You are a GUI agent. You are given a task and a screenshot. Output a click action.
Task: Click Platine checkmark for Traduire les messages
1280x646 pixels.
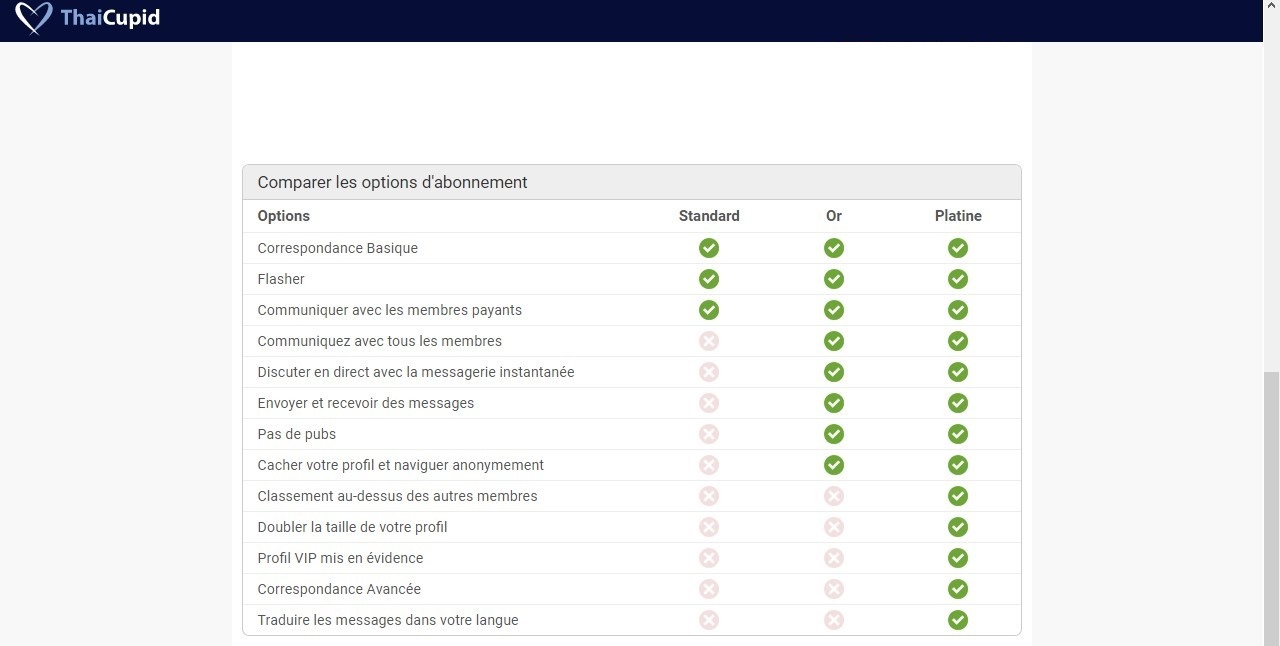(x=958, y=620)
